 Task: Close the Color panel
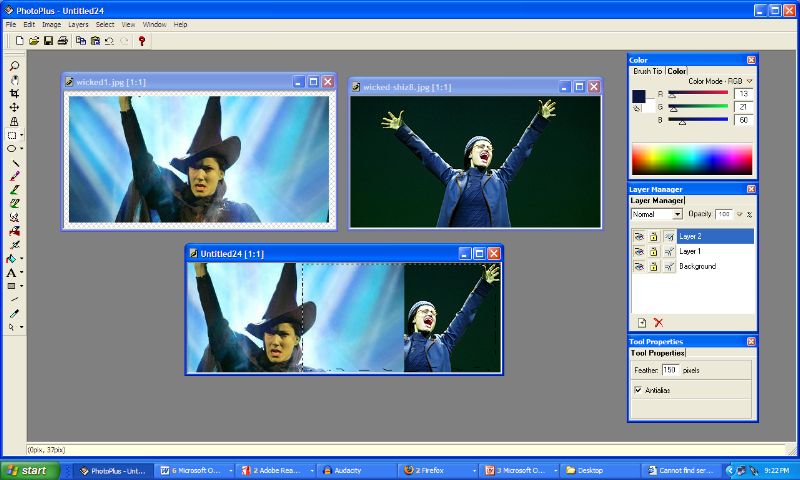coord(751,60)
